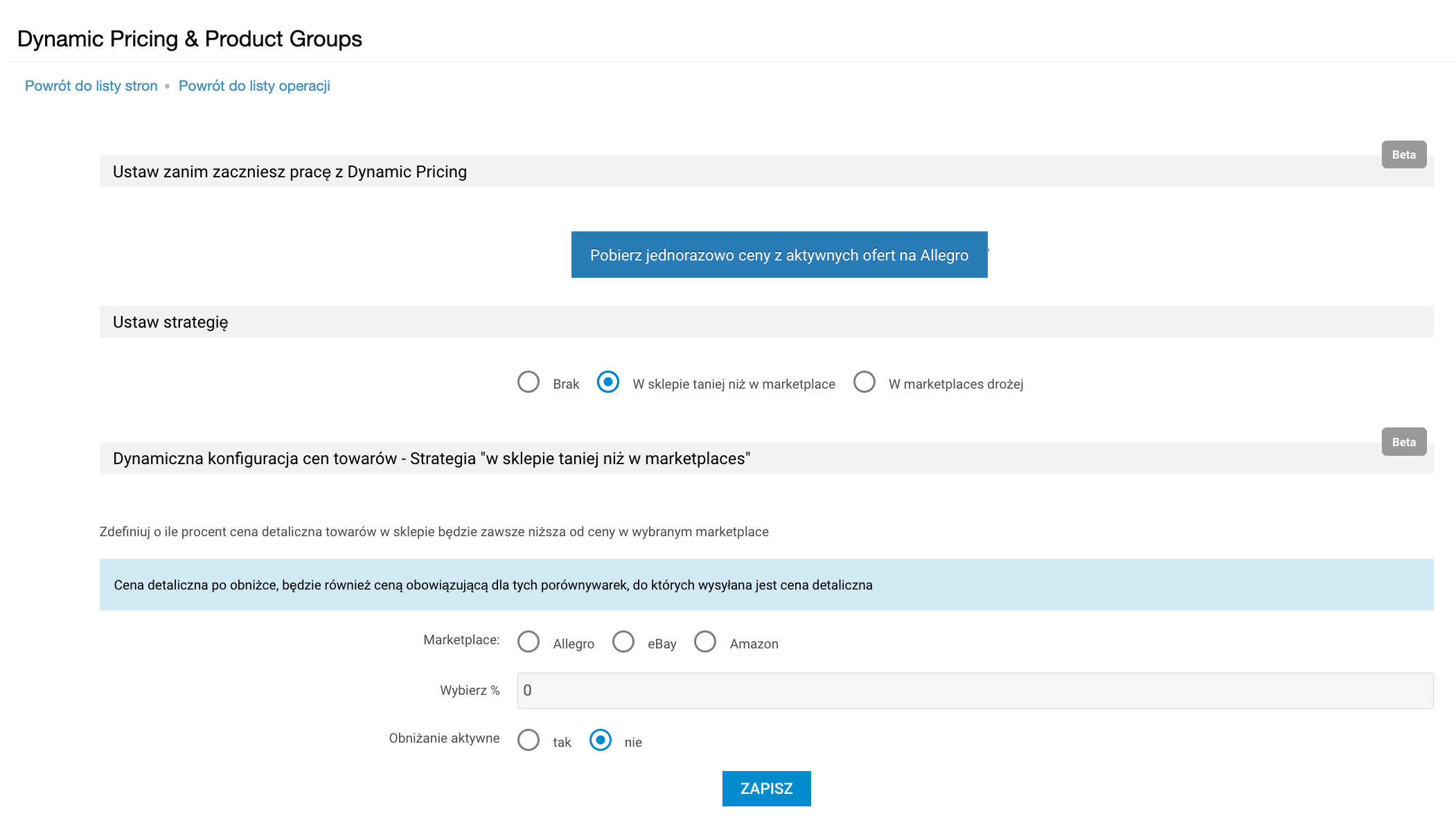Screen dimensions: 1456x823
Task: Pick Allegro as the marketplace
Action: point(529,642)
